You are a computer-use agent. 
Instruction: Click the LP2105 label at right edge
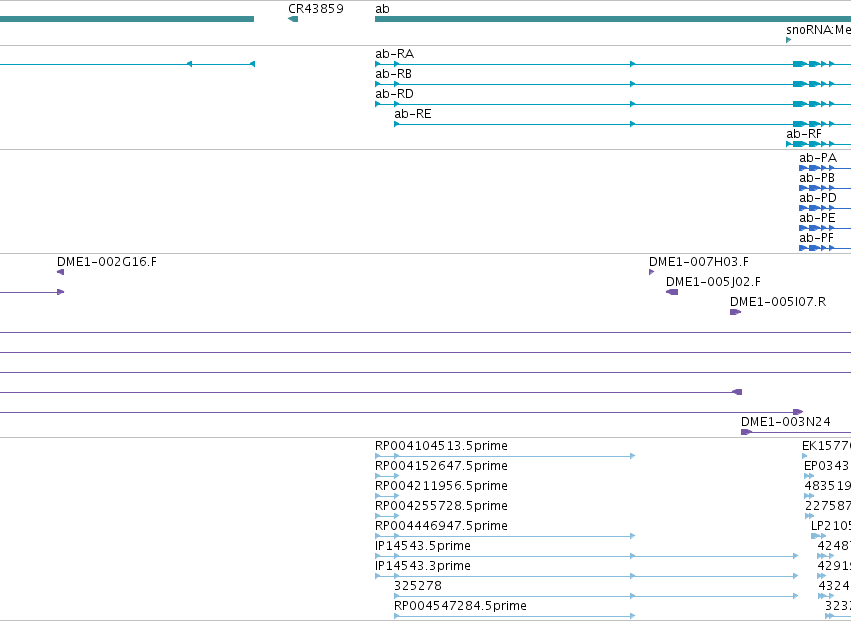pyautogui.click(x=831, y=526)
